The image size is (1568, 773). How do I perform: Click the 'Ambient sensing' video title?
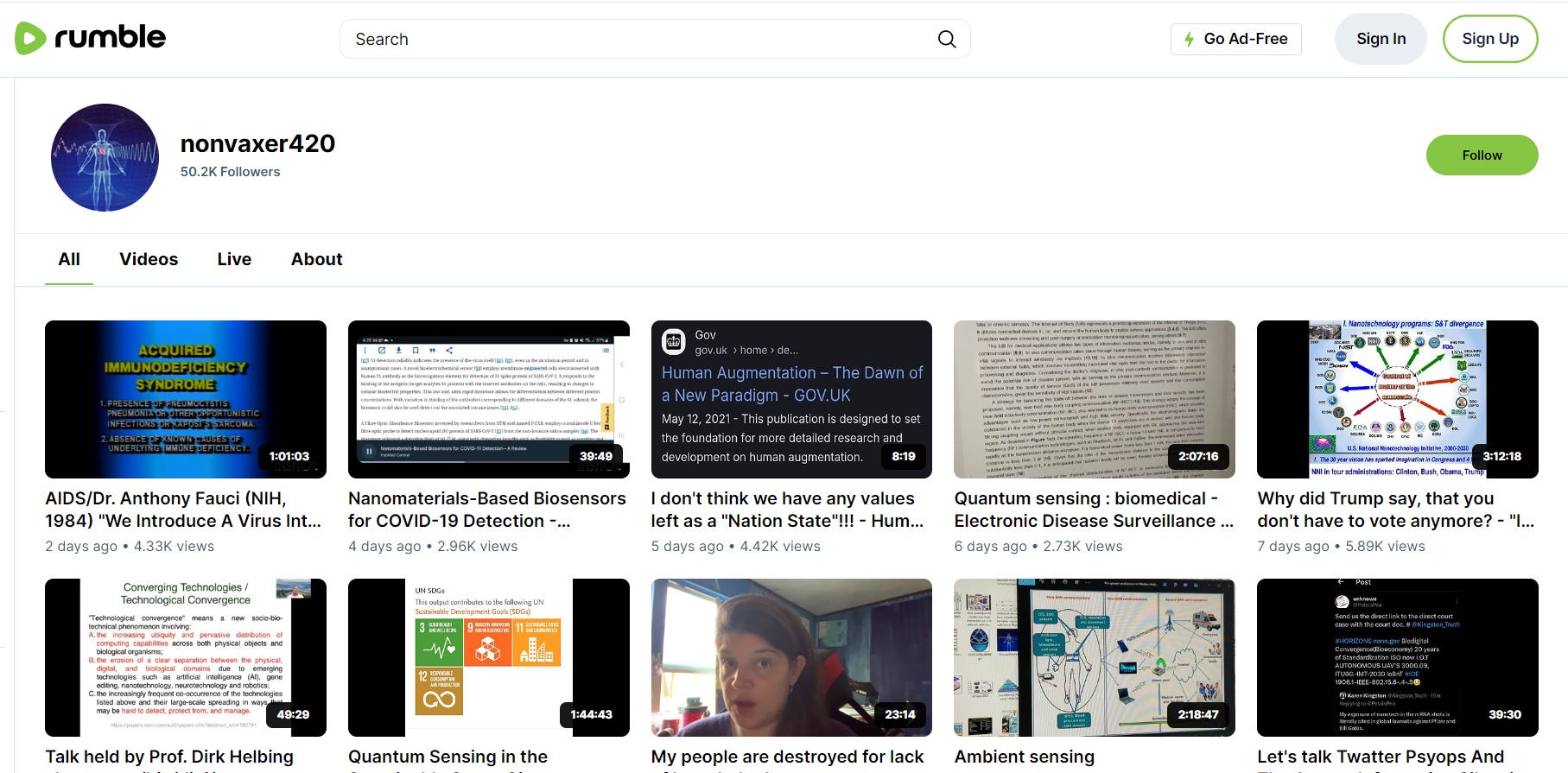pos(1024,757)
